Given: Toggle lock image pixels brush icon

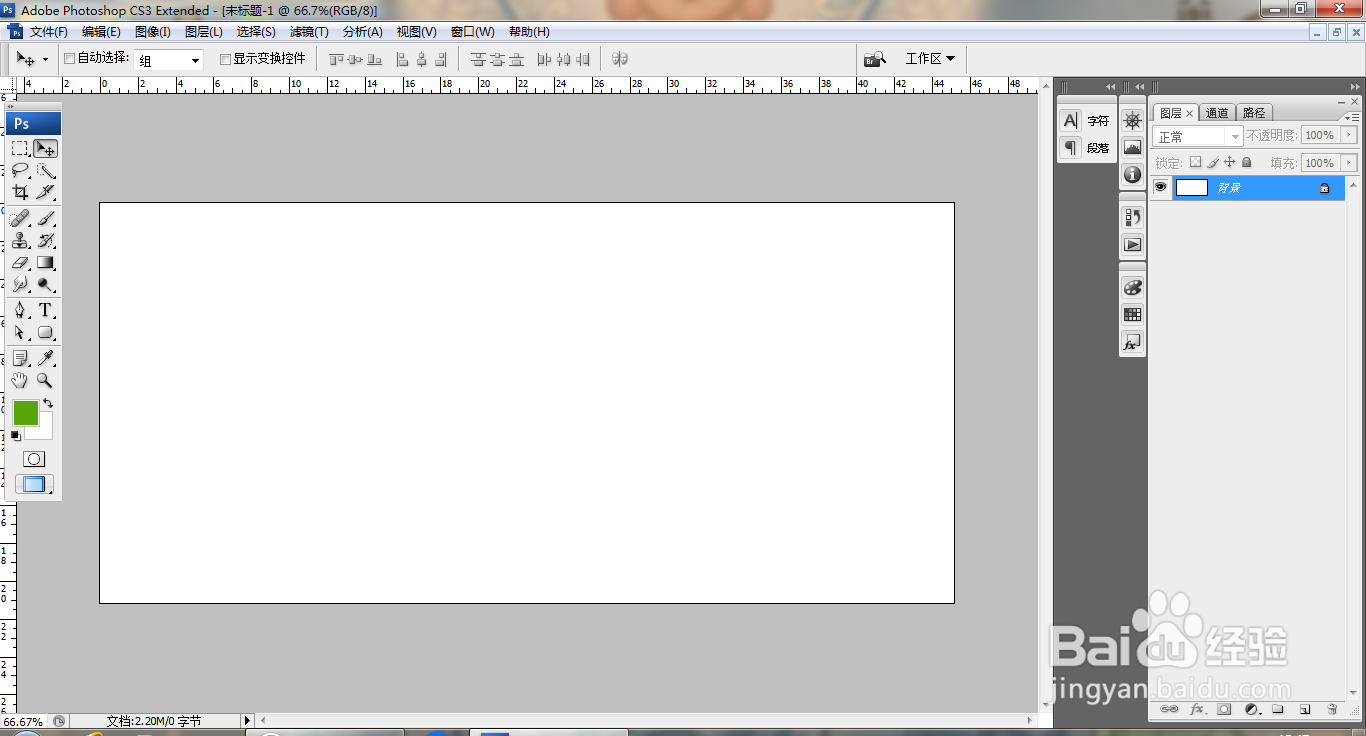Looking at the screenshot, I should 1213,162.
